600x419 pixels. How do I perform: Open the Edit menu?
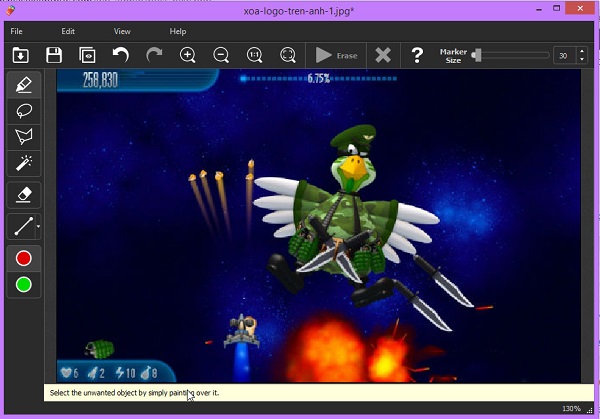tap(68, 31)
